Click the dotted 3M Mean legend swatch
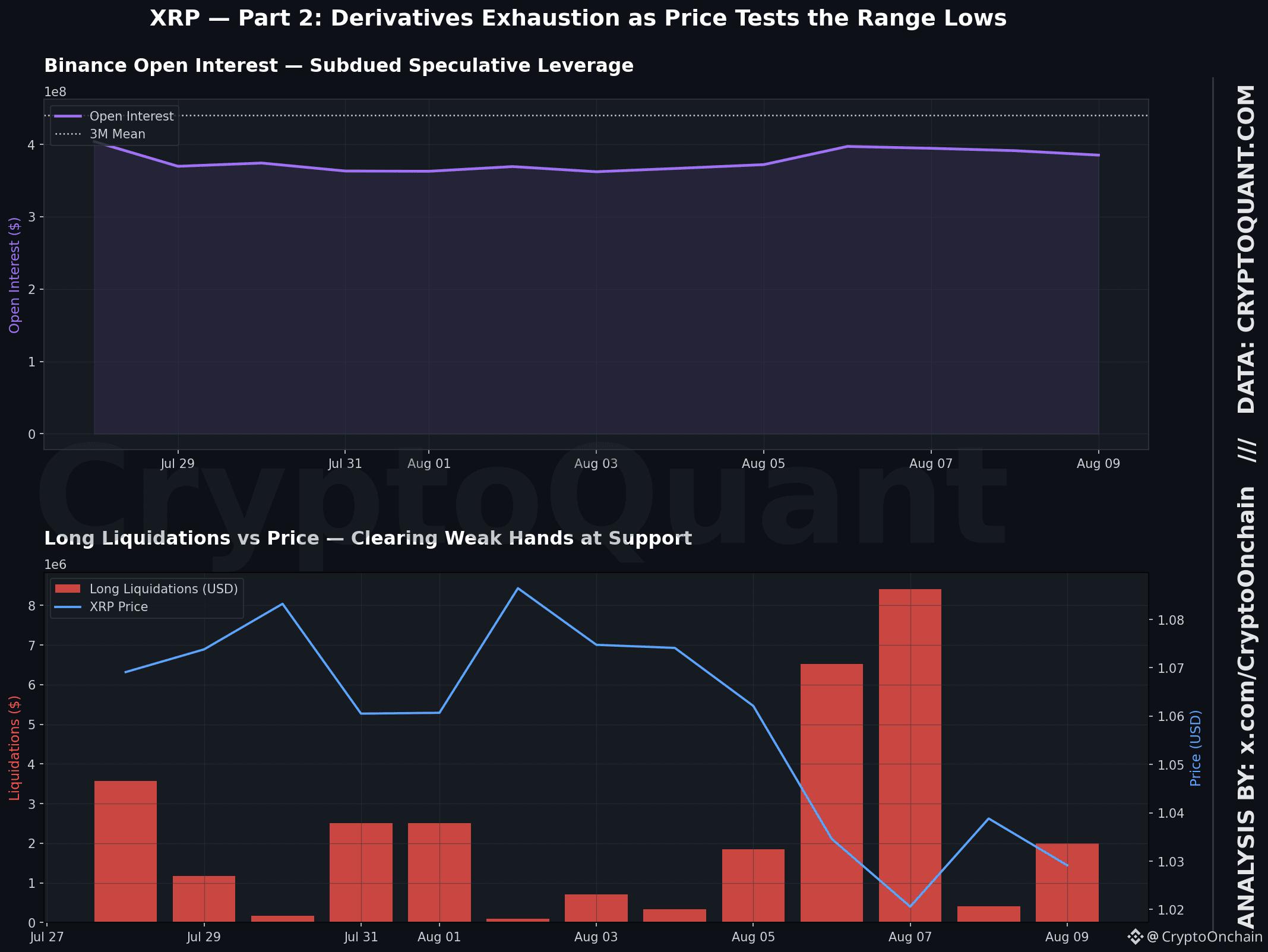 tap(68, 134)
